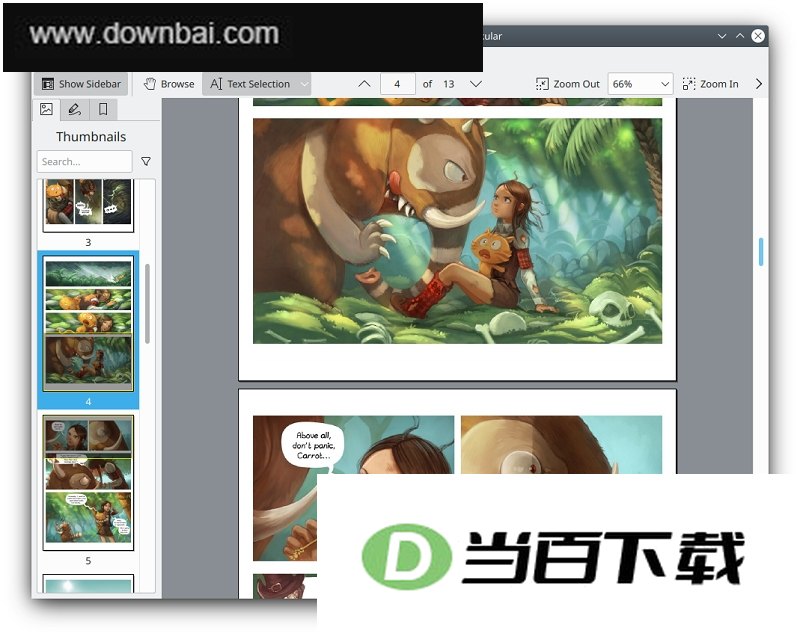
Task: Switch to the Bookmarks sidebar tab icon
Action: click(103, 109)
